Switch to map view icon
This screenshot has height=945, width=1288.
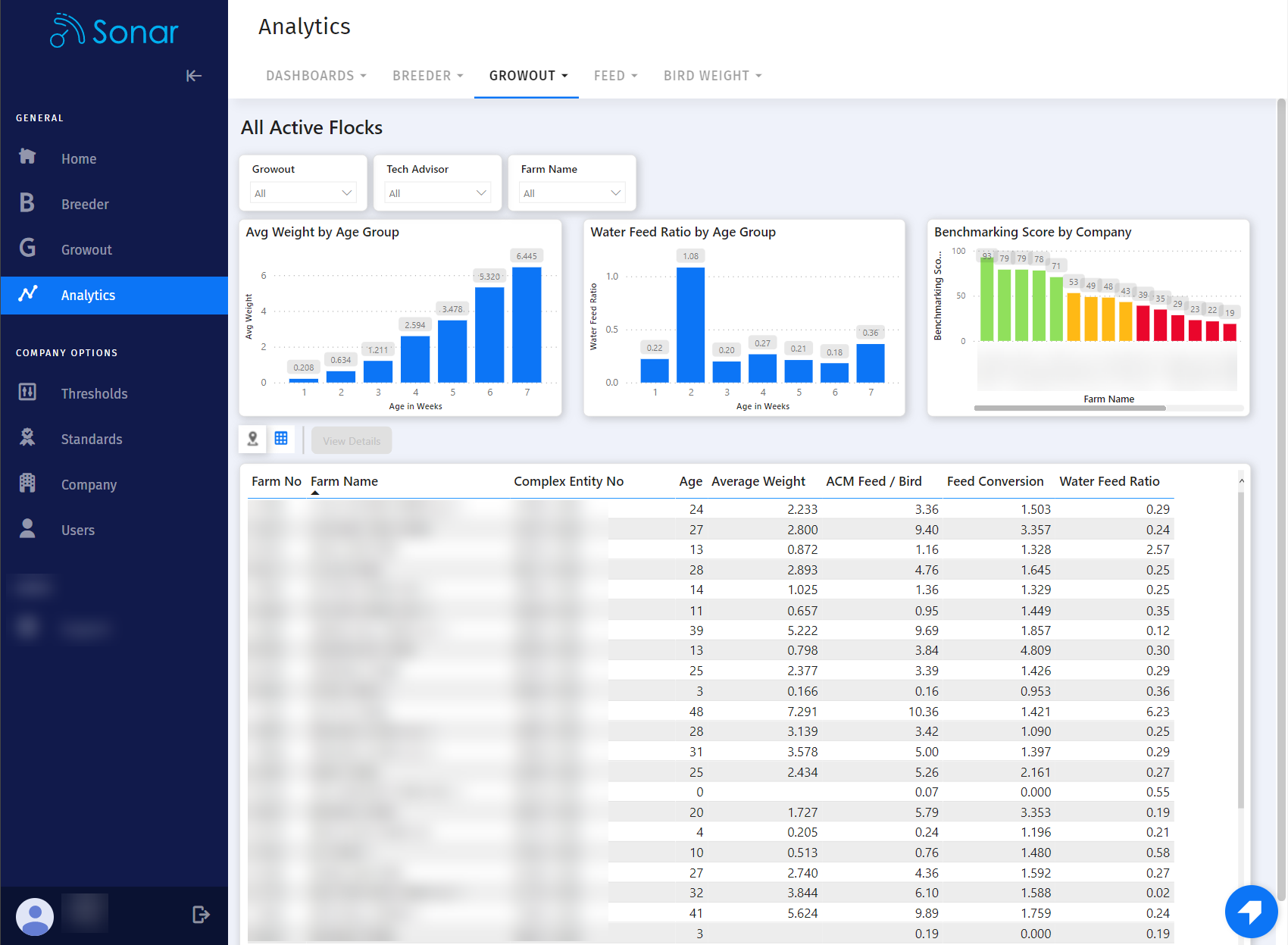click(253, 439)
